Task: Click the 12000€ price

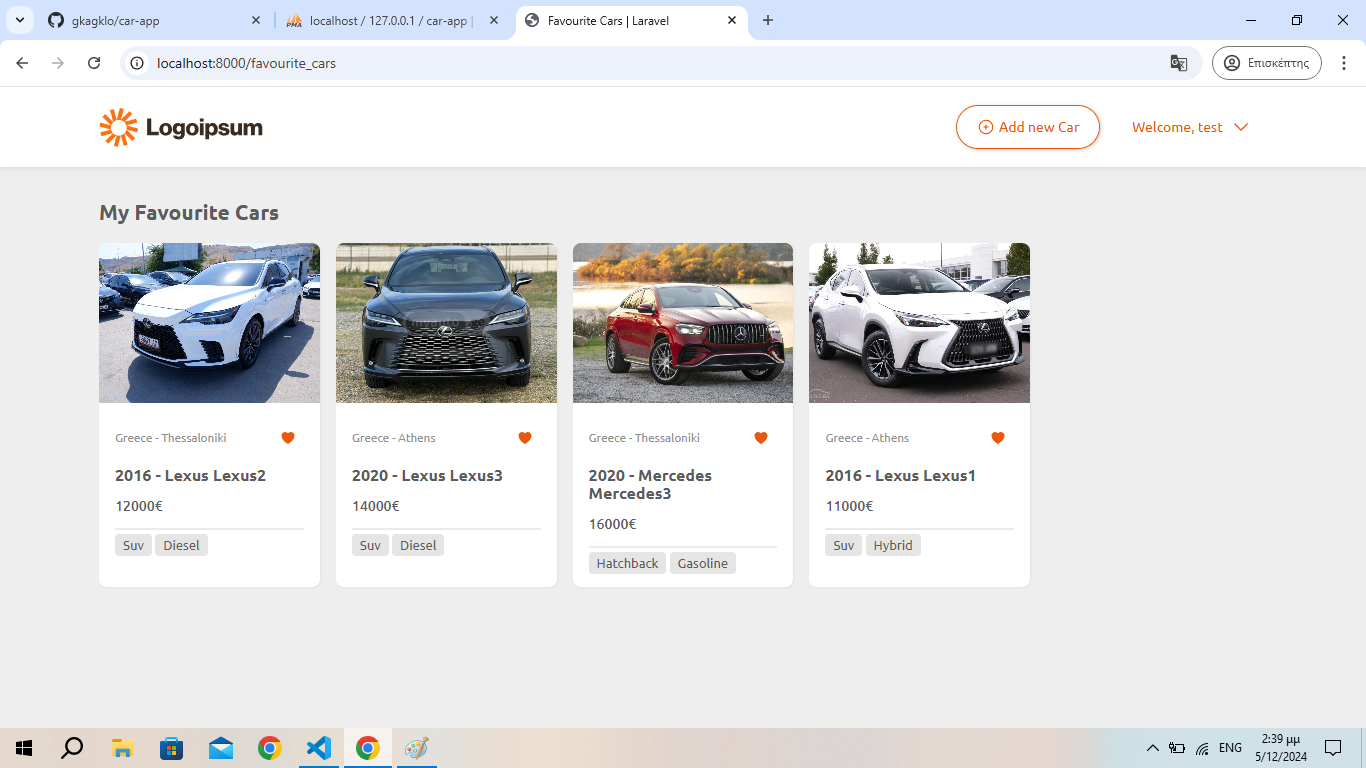Action: (139, 506)
